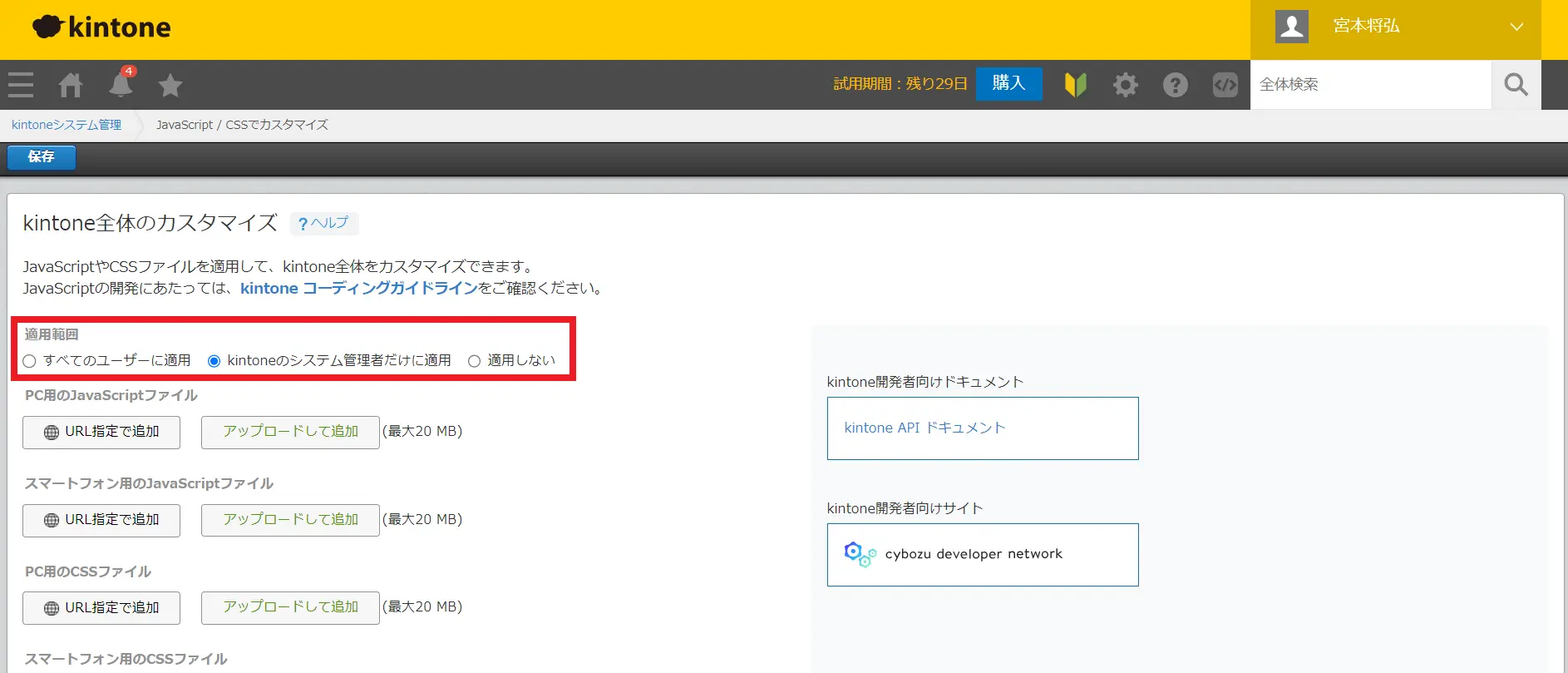
Task: Click the PC用のCSSファイル label
Action: [x=87, y=572]
